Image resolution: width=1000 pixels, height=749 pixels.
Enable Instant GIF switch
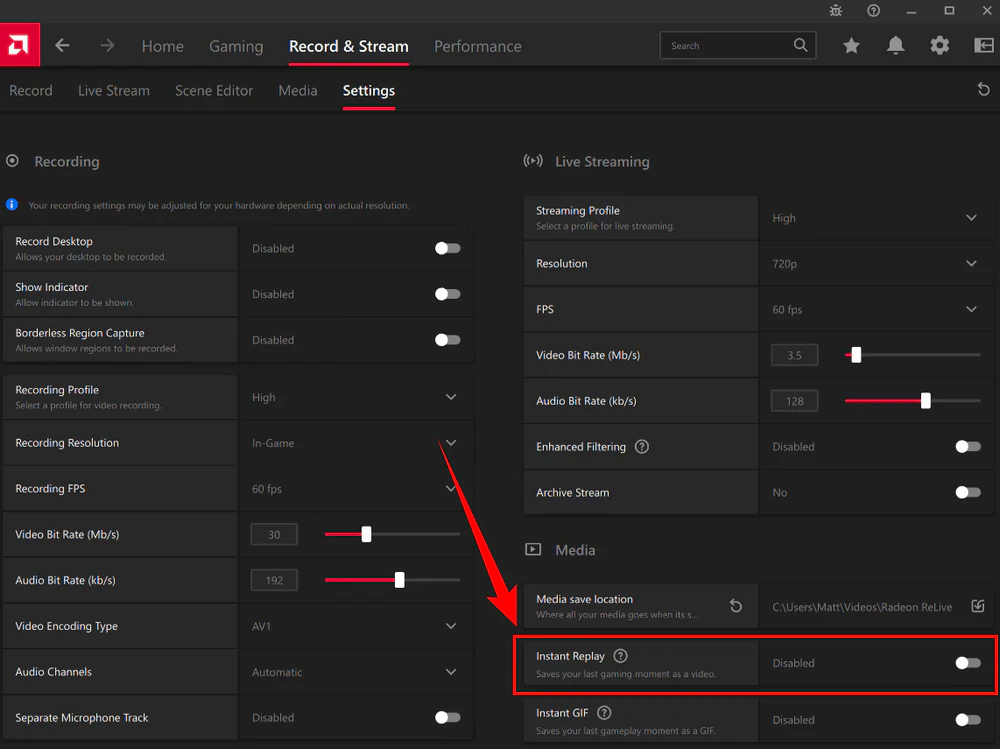point(968,720)
